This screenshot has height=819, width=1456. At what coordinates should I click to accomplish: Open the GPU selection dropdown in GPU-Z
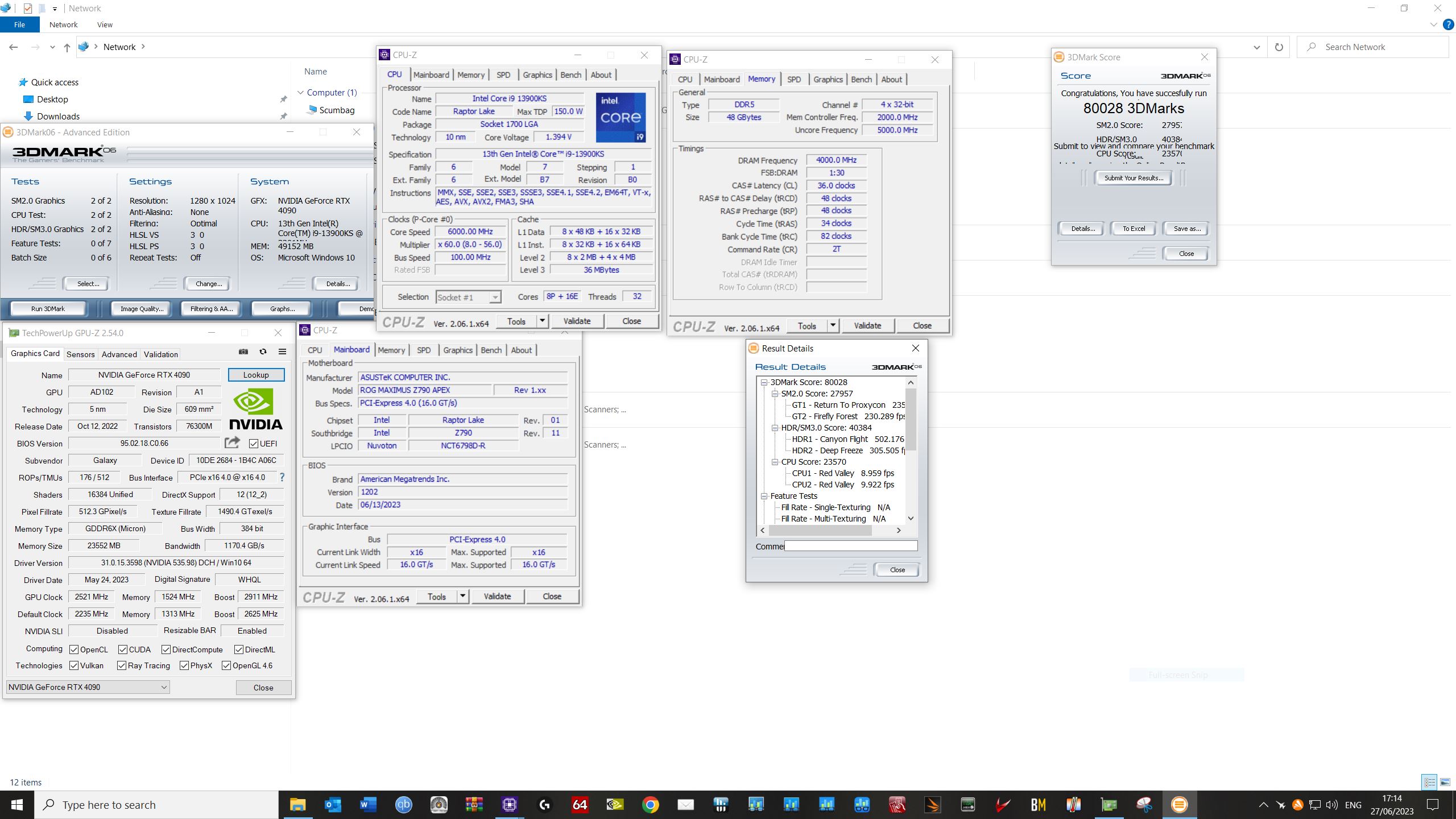pos(88,687)
